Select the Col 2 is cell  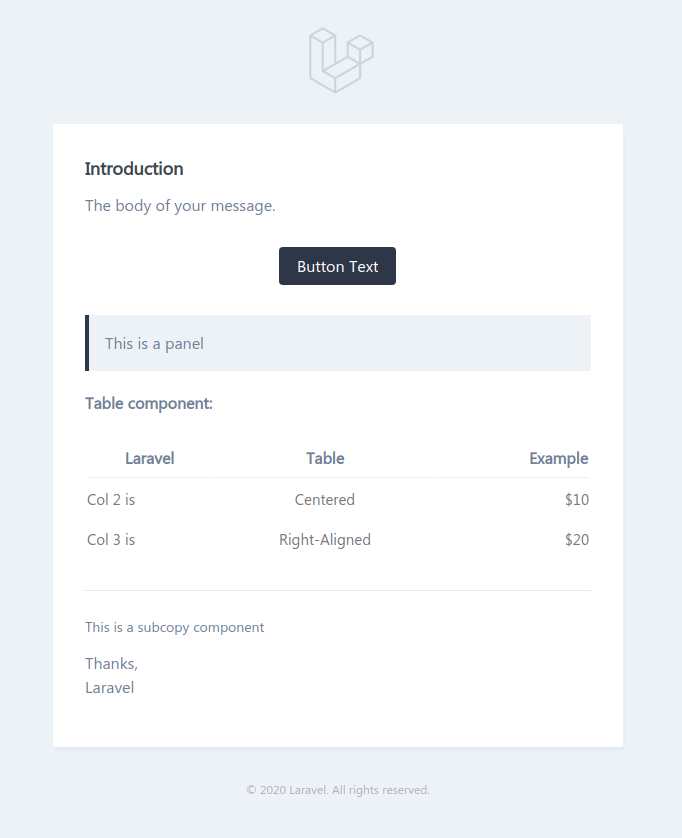point(110,499)
